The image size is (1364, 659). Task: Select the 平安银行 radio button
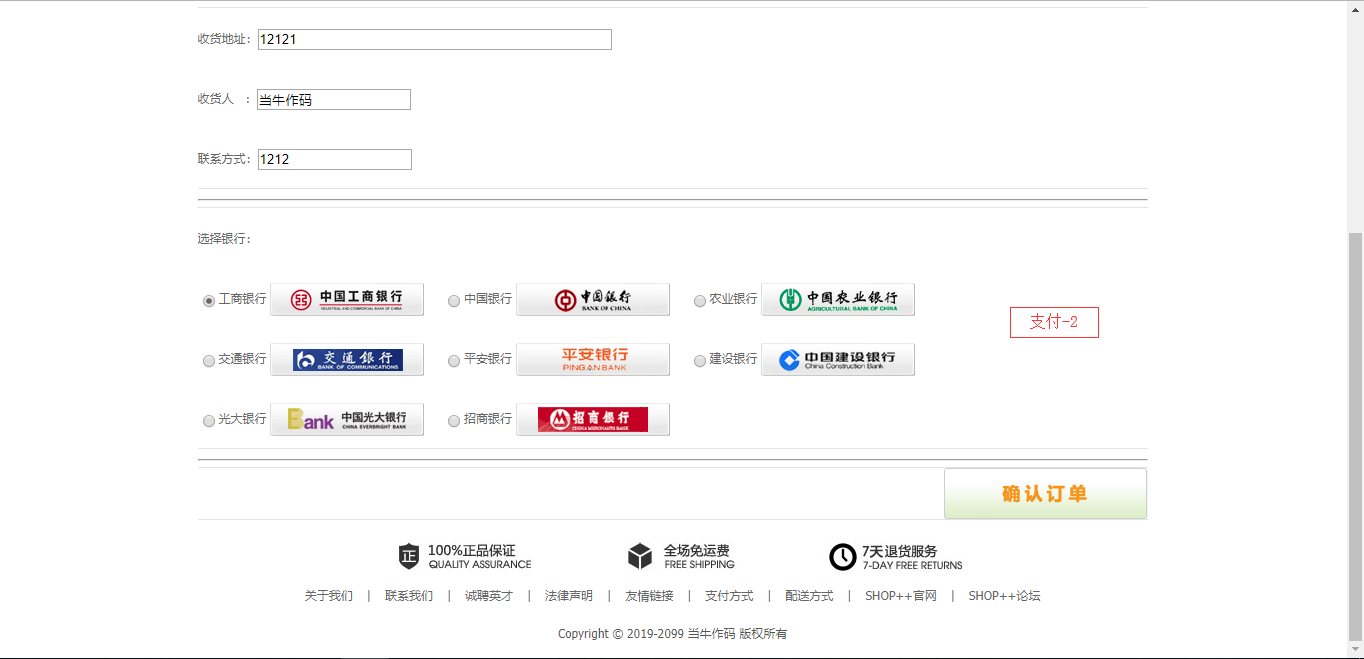tap(454, 361)
